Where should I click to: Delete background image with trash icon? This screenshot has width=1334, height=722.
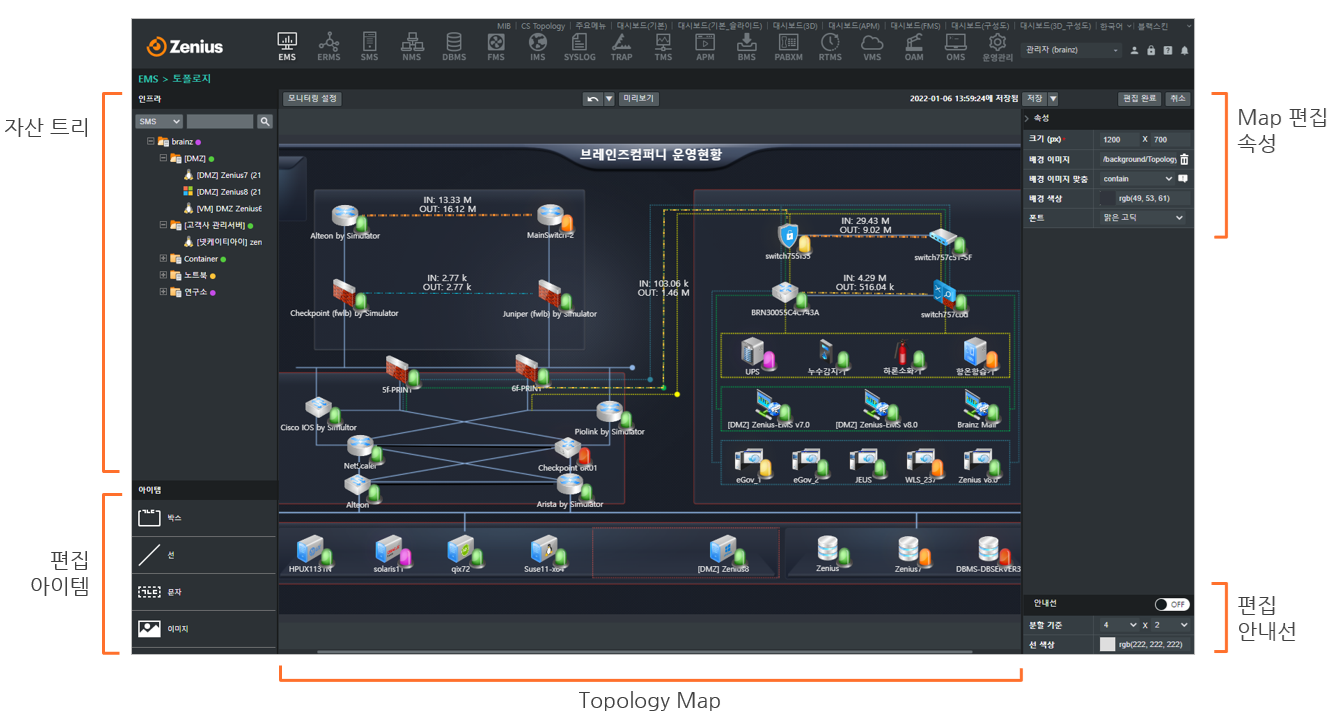(1184, 159)
